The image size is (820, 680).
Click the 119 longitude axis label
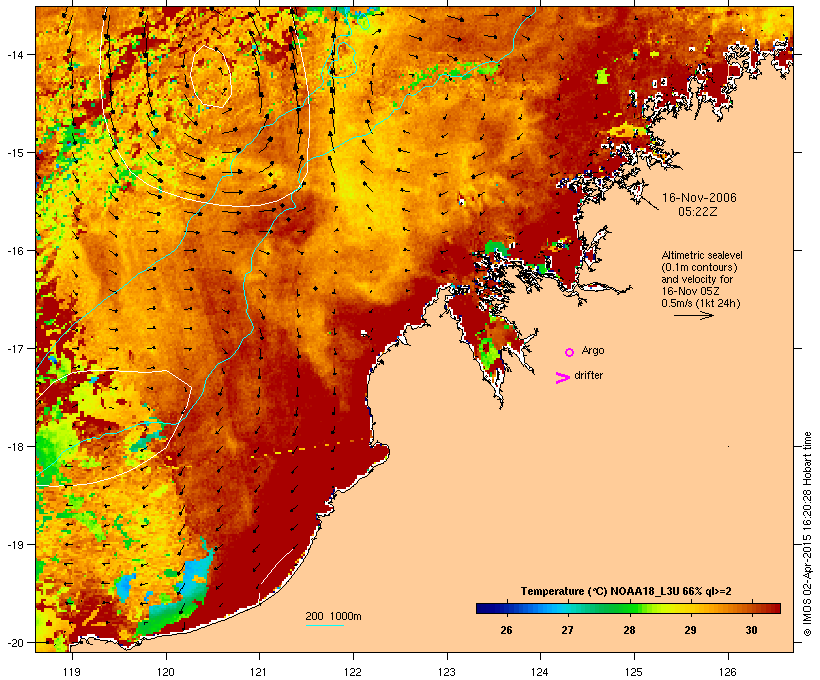click(72, 672)
